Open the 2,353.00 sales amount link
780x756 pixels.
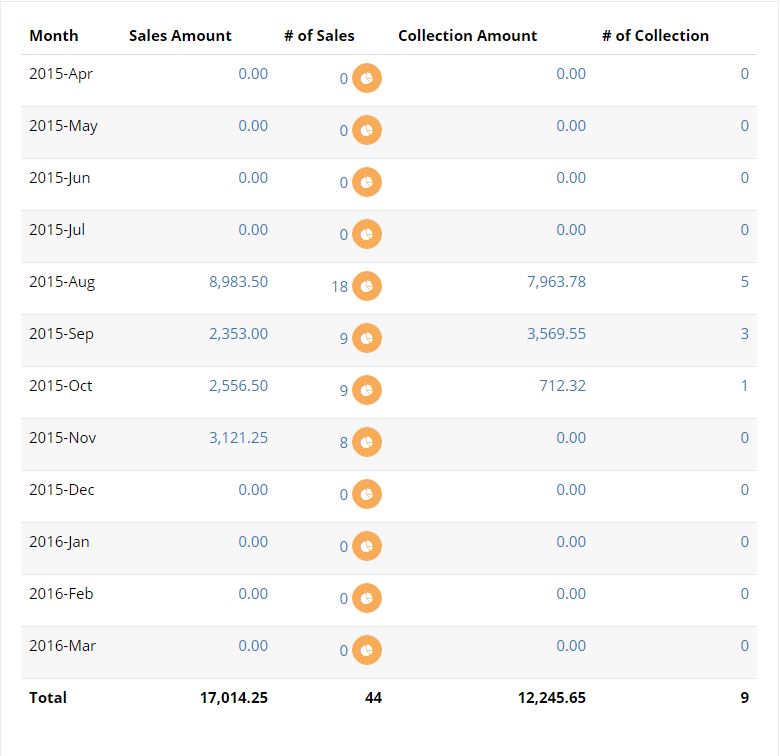pyautogui.click(x=238, y=334)
